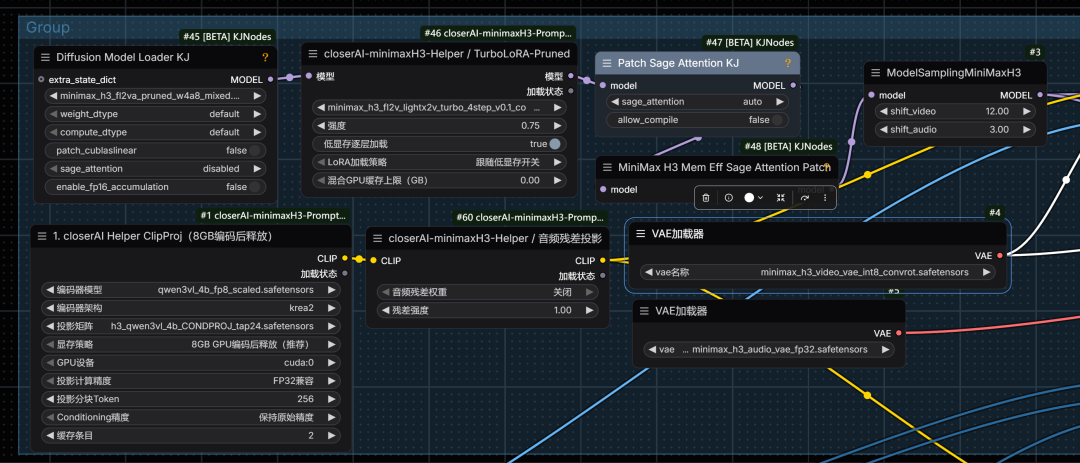Open the Conditioning精度 dropdown
Screen dimensions: 1080x463
tap(190, 418)
